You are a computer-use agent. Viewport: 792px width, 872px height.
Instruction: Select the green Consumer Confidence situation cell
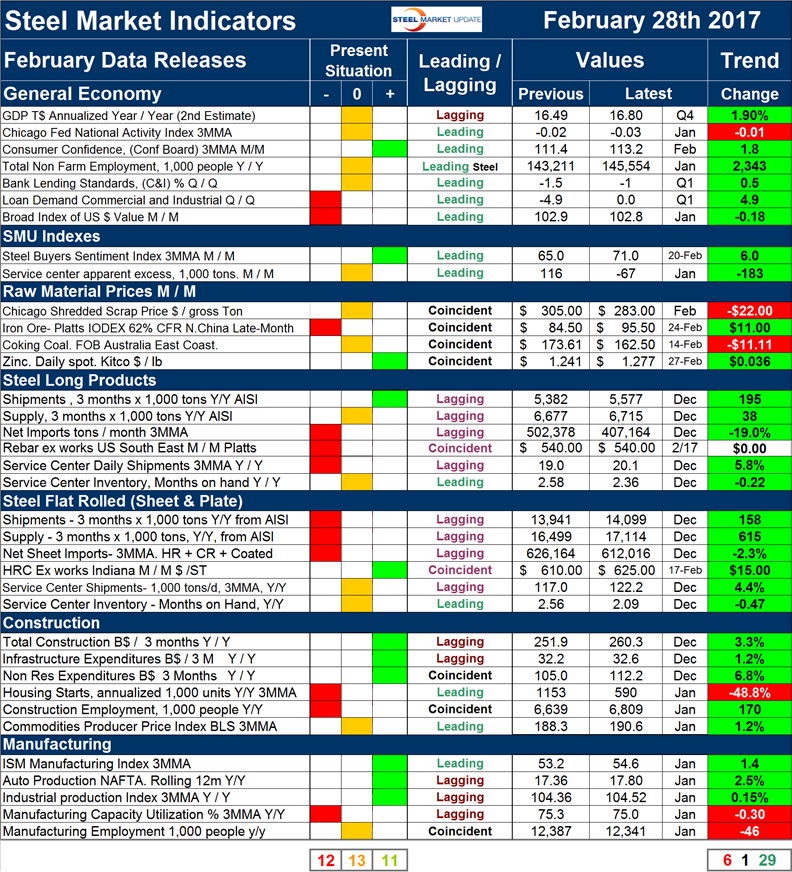[x=389, y=149]
